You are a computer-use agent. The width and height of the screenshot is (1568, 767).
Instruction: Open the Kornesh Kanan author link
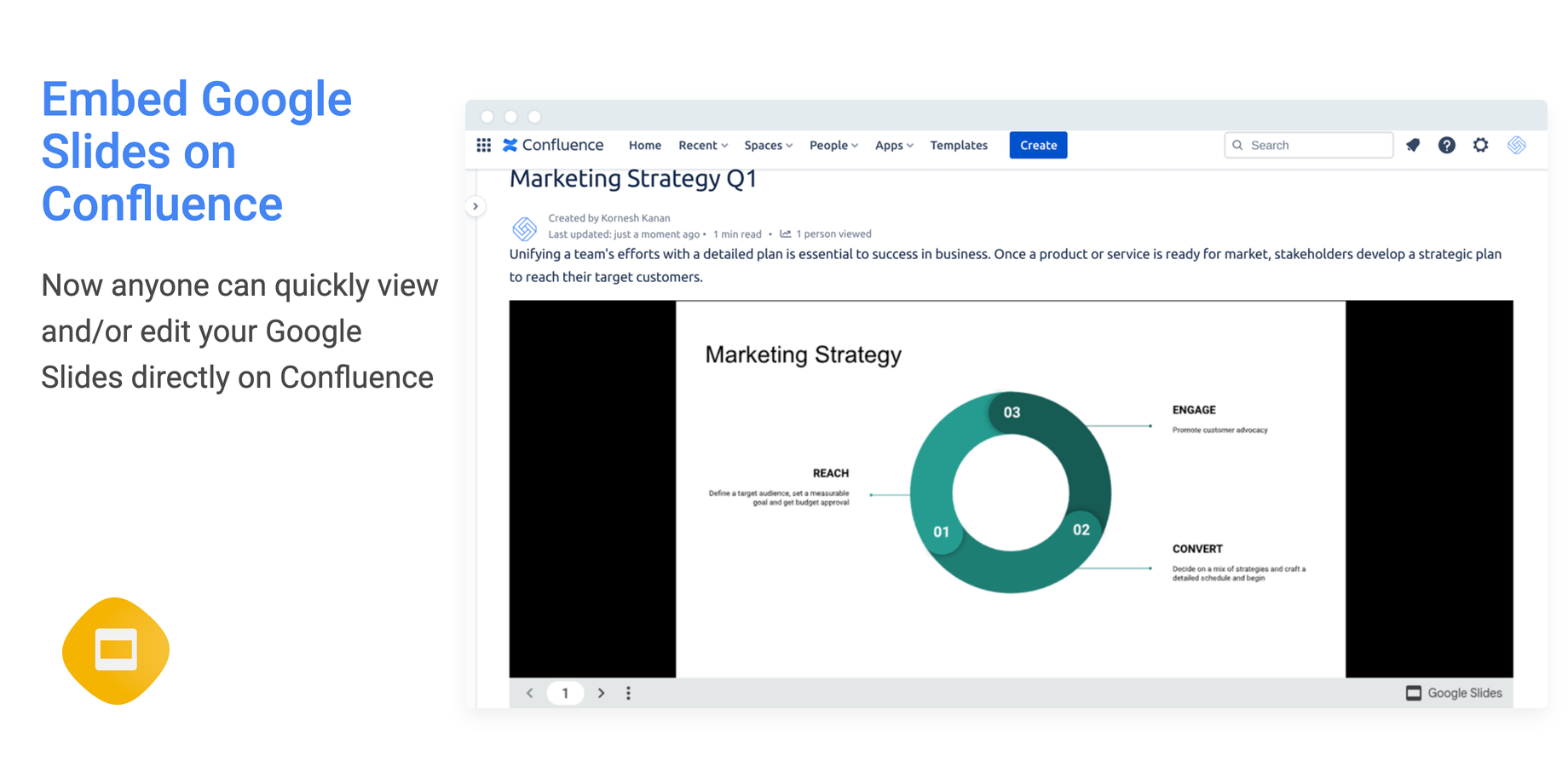[636, 218]
